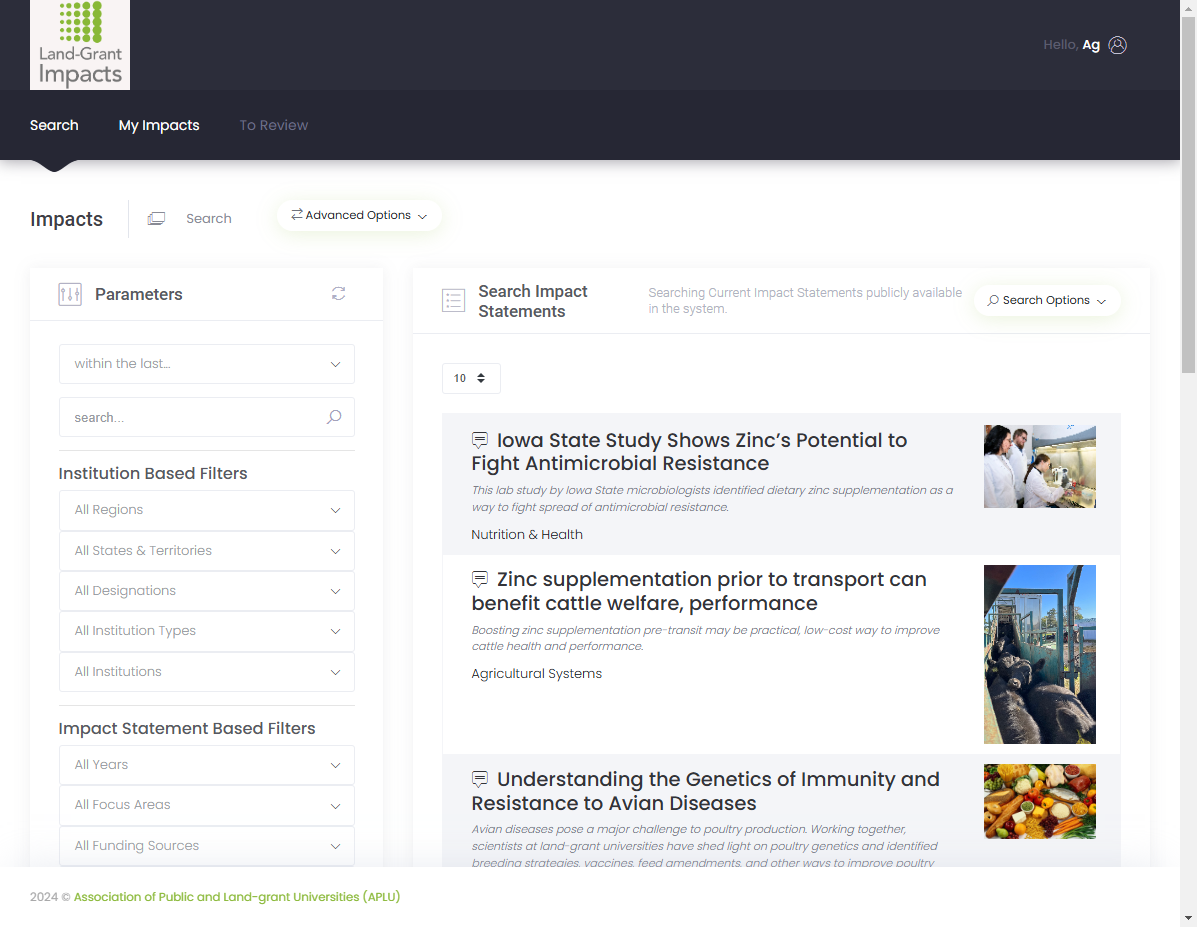The height and width of the screenshot is (927, 1197).
Task: Click the stacked pages icon beside Search
Action: tap(156, 218)
